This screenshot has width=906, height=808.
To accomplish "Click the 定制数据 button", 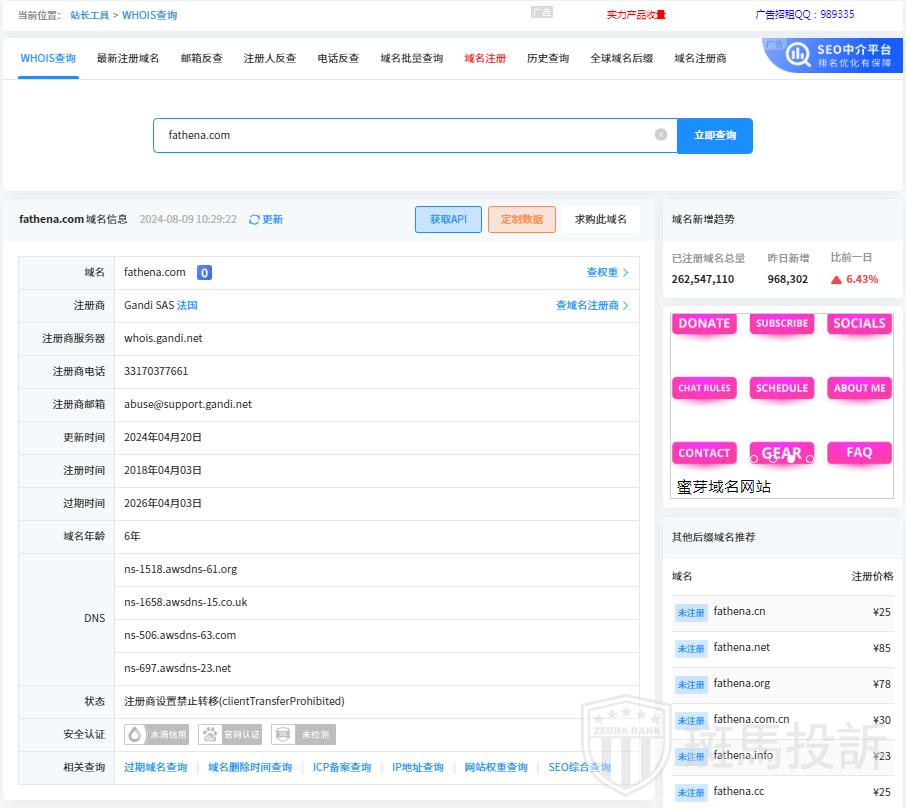I will 521,220.
